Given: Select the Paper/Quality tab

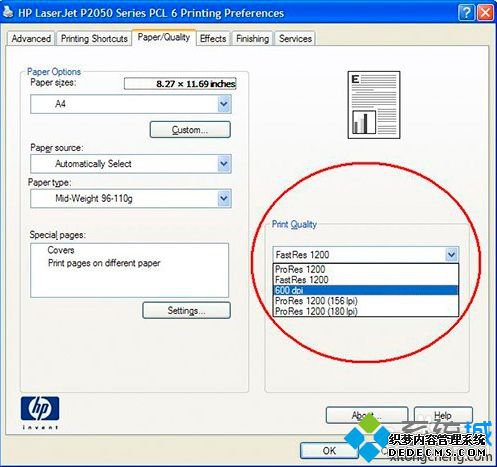Looking at the screenshot, I should coord(164,37).
